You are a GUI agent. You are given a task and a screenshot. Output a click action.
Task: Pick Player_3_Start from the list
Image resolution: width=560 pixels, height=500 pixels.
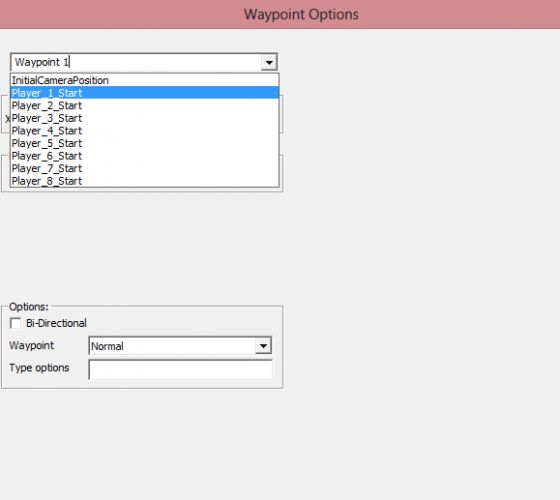tap(145, 118)
